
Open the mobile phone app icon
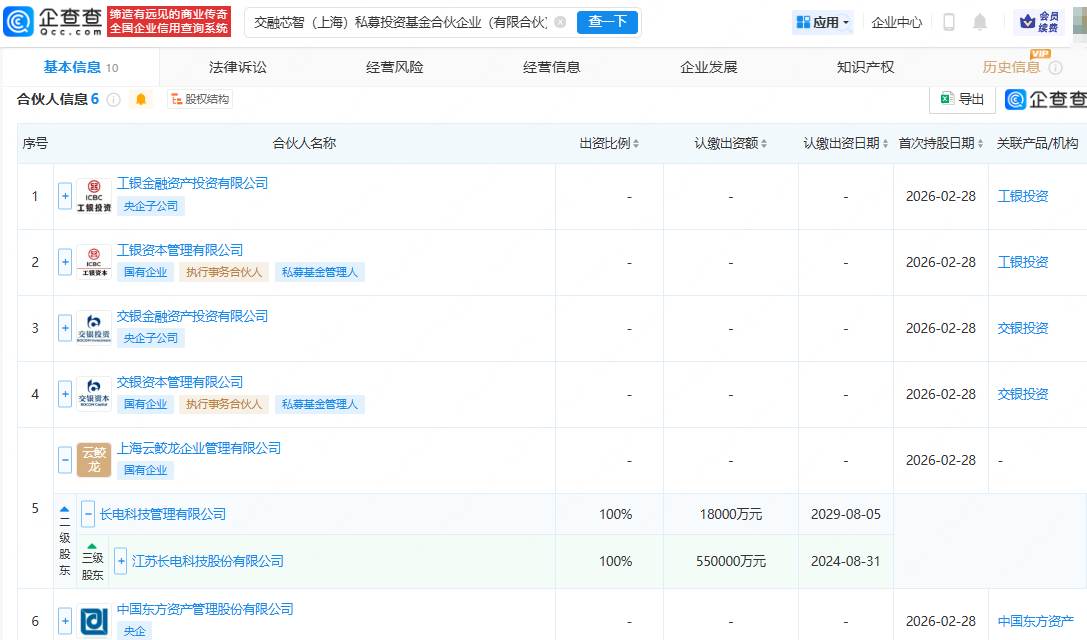949,22
